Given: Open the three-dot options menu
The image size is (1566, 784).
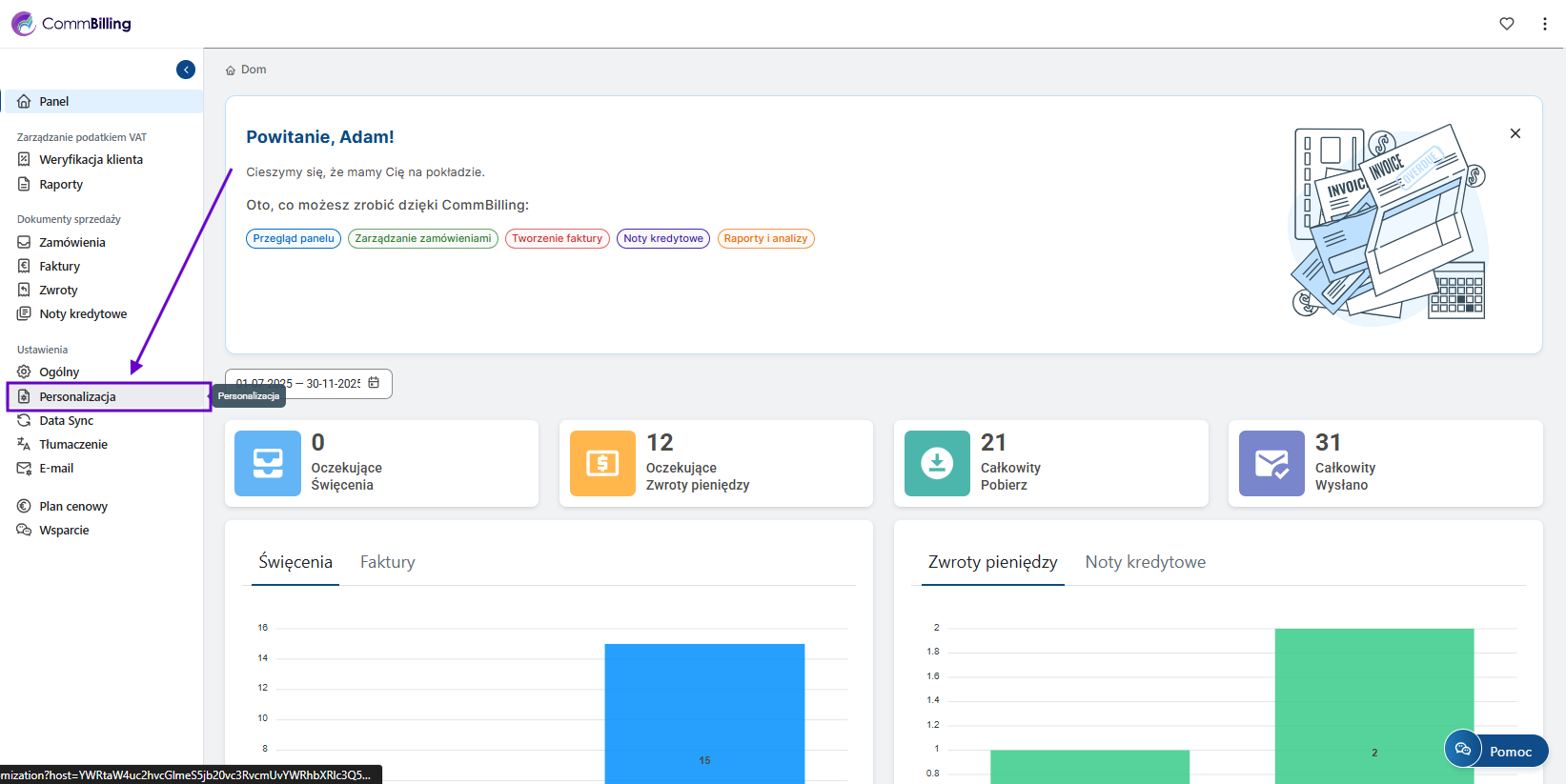Looking at the screenshot, I should [x=1545, y=24].
